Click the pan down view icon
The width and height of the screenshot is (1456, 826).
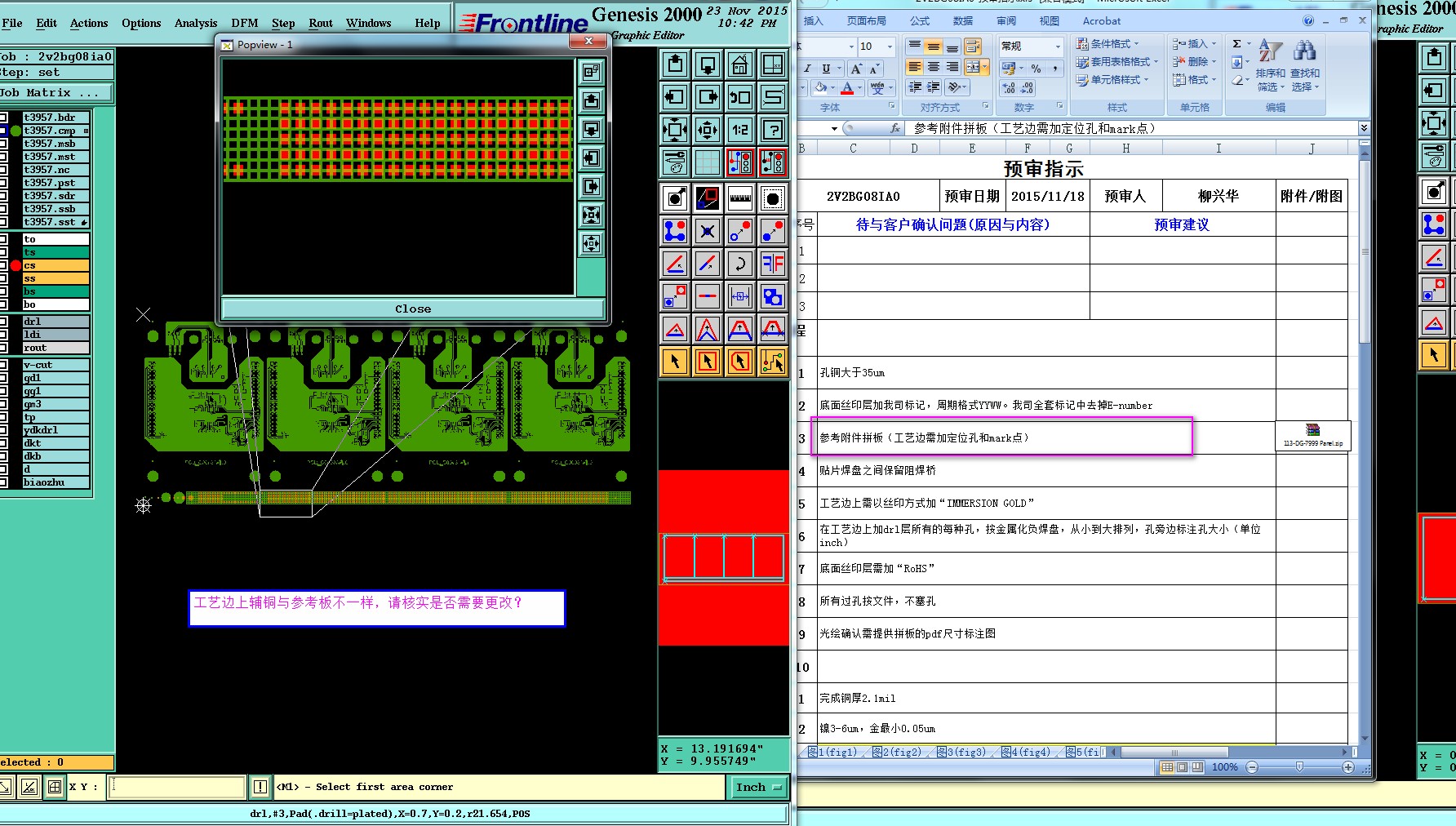coord(708,64)
